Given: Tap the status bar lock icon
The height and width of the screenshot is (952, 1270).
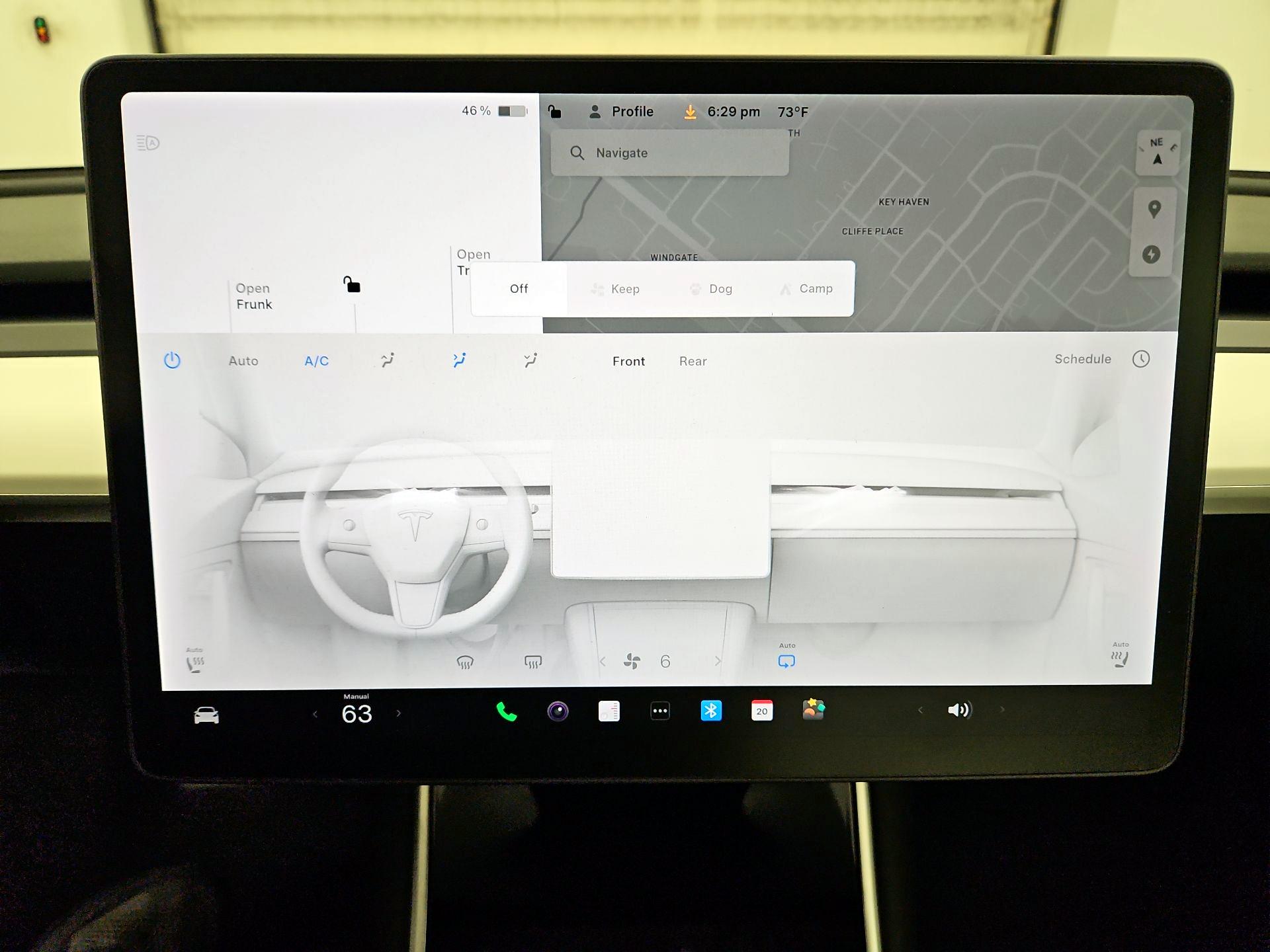Looking at the screenshot, I should coord(554,111).
